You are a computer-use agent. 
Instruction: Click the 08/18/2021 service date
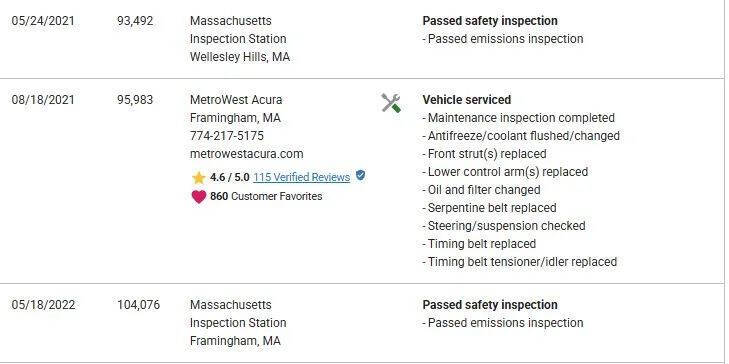coord(43,100)
